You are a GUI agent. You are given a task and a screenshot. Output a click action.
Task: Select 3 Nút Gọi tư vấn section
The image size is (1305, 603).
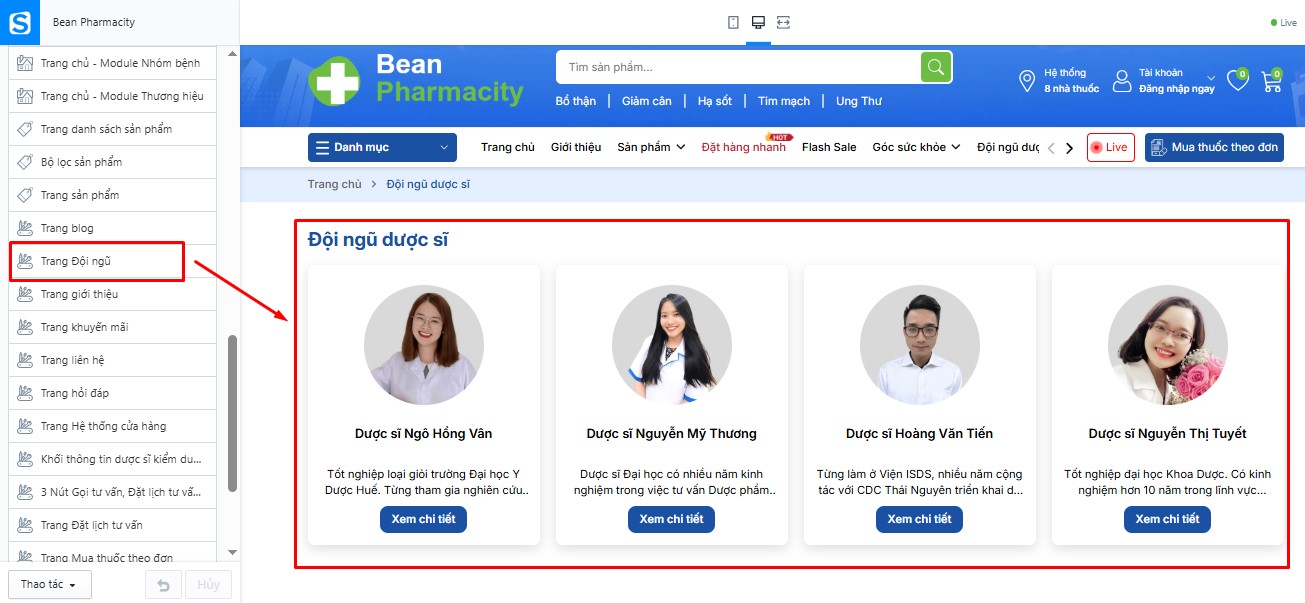(112, 492)
